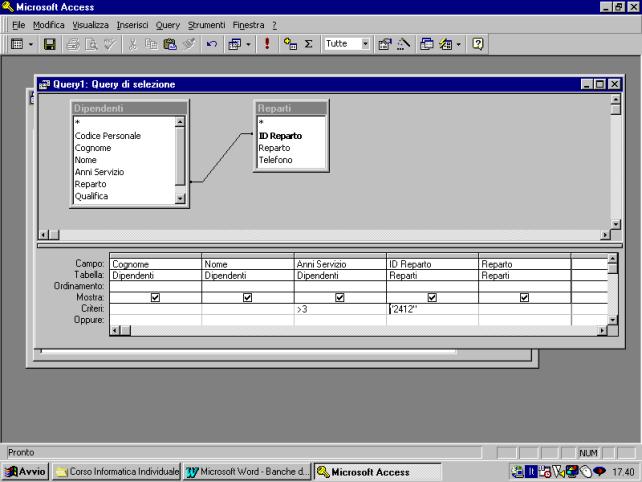Click the Cut scissors icon
642x482 pixels.
(x=132, y=44)
